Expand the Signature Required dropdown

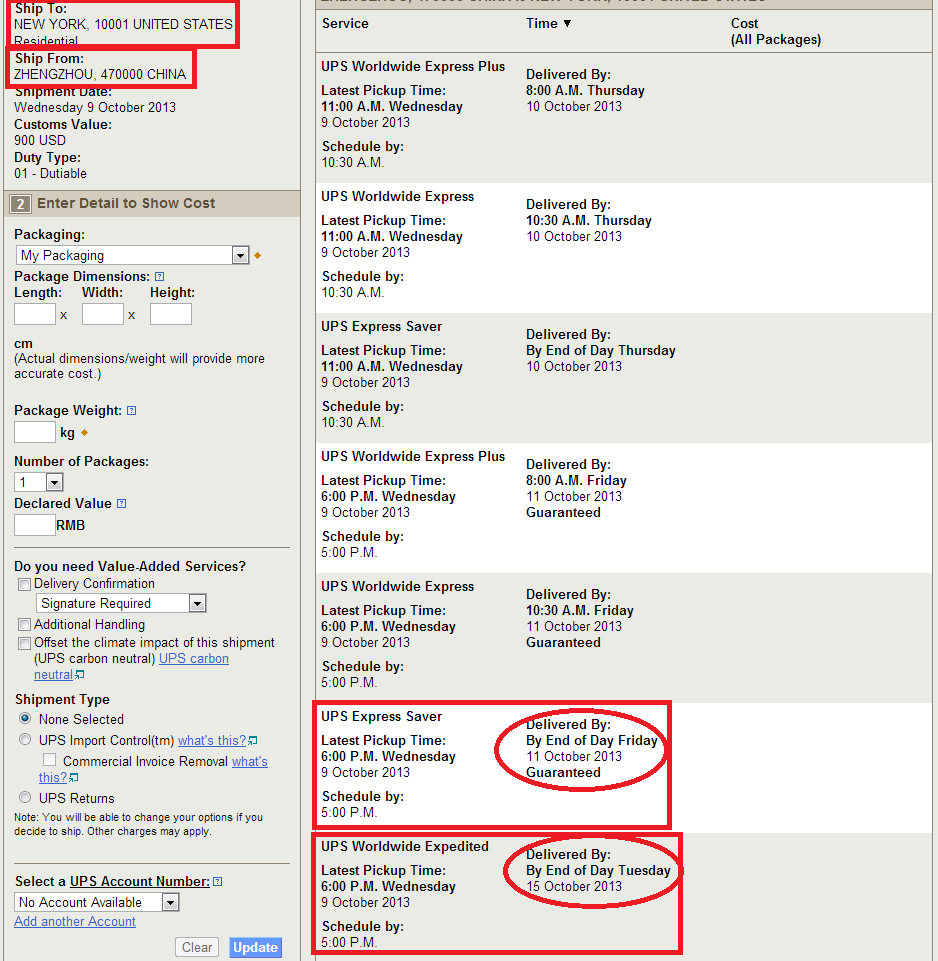(x=121, y=603)
